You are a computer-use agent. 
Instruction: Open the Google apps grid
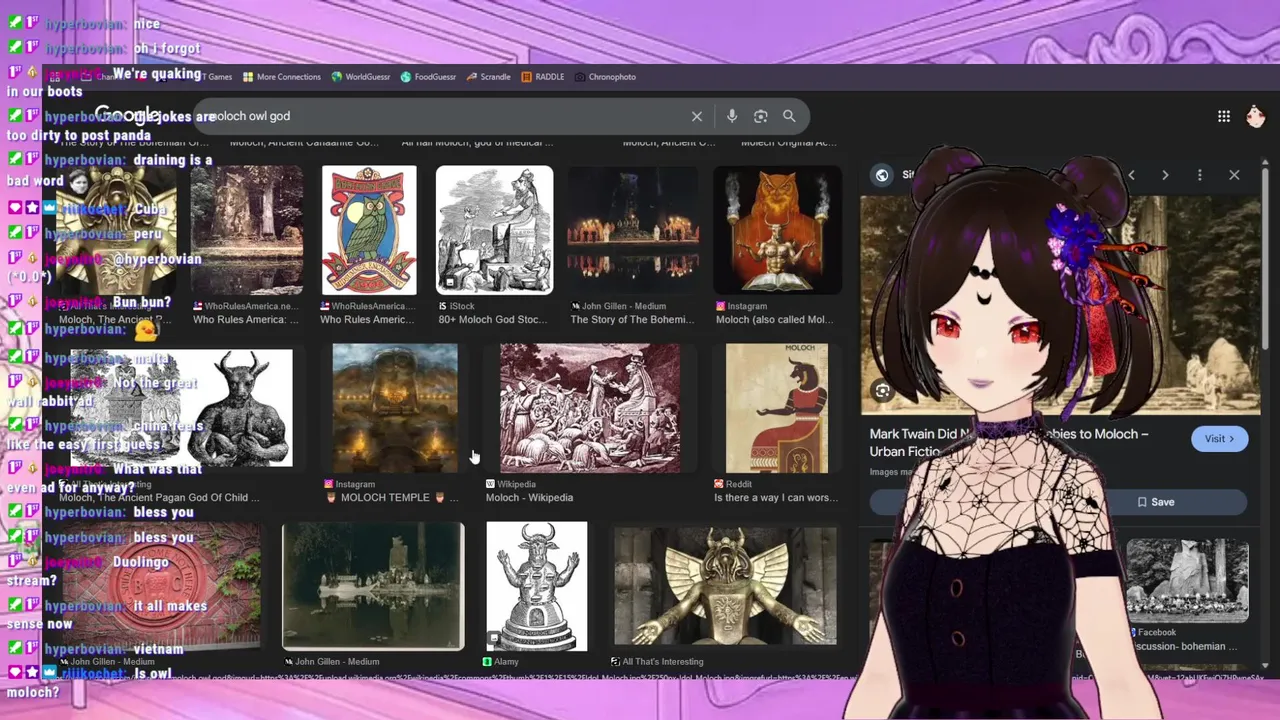coord(1224,116)
